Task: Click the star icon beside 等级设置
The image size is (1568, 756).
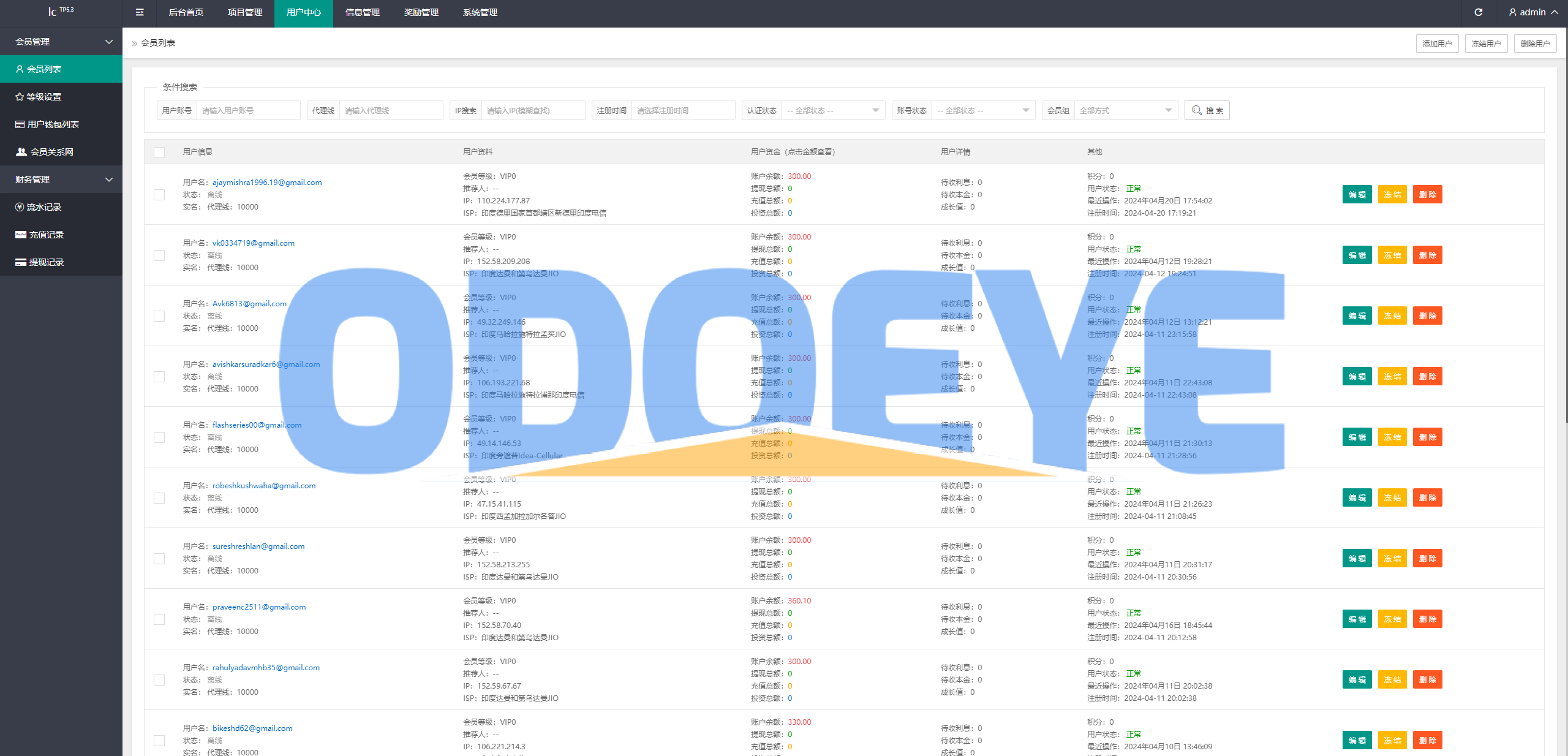Action: click(20, 97)
